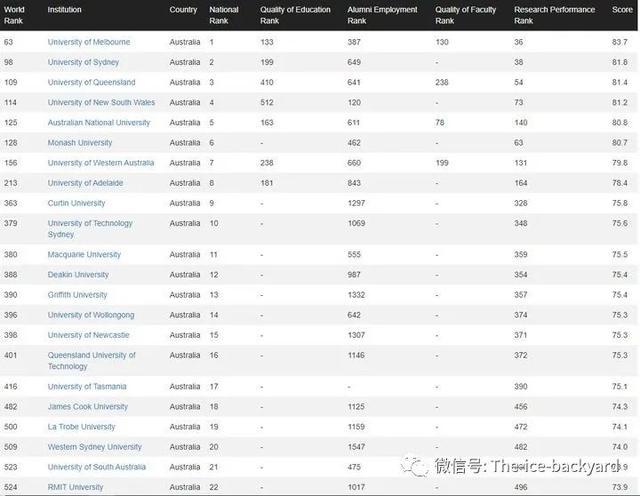Click Alumni Employment Rank header
Viewport: 640px width, 496px height.
coord(382,15)
